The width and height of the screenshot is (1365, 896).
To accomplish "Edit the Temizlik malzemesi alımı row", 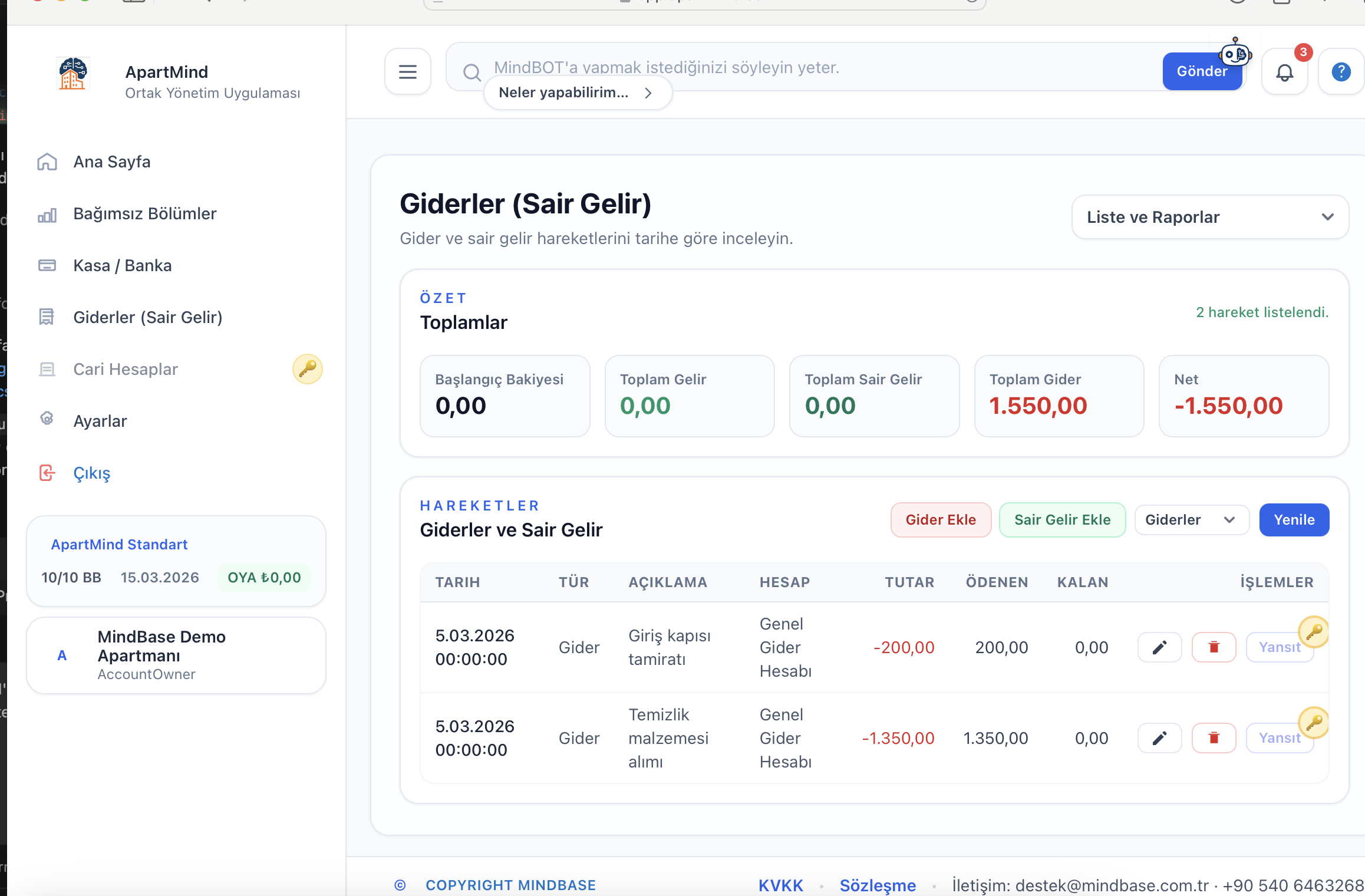I will (1159, 738).
